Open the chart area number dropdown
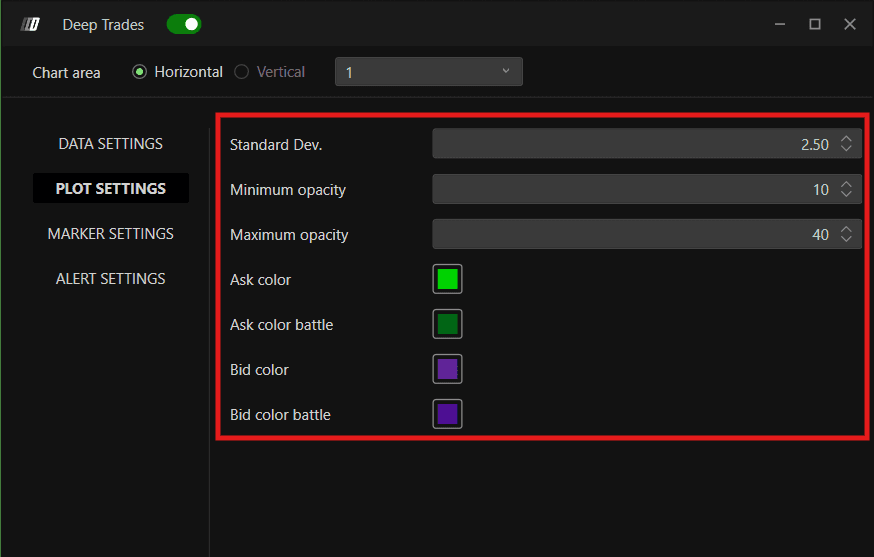 point(429,72)
